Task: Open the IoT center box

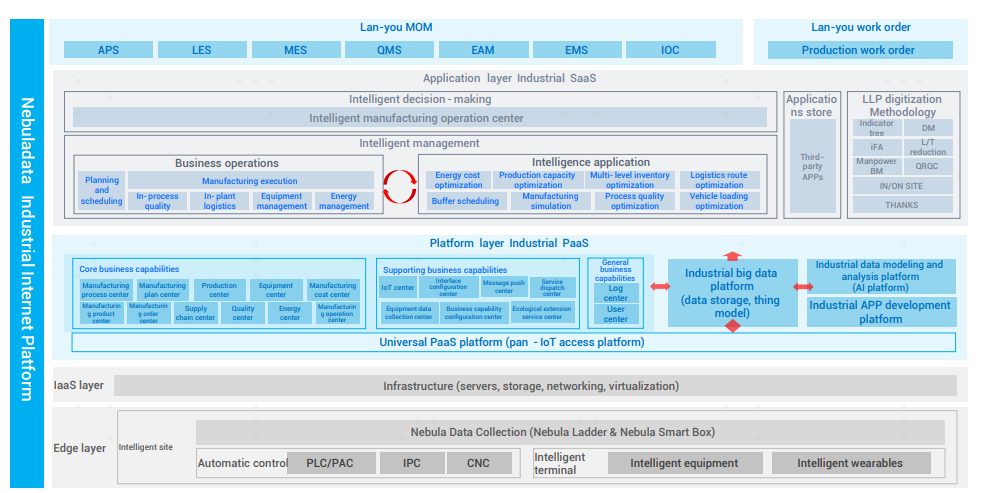Action: click(x=398, y=288)
